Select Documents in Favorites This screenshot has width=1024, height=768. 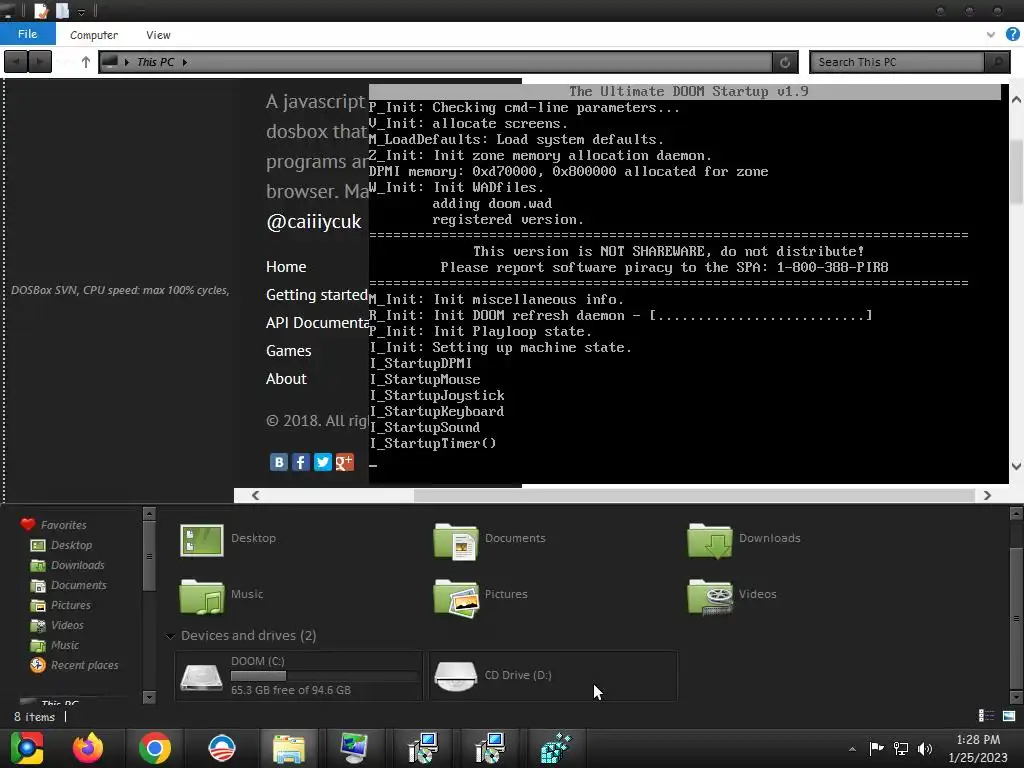69,585
